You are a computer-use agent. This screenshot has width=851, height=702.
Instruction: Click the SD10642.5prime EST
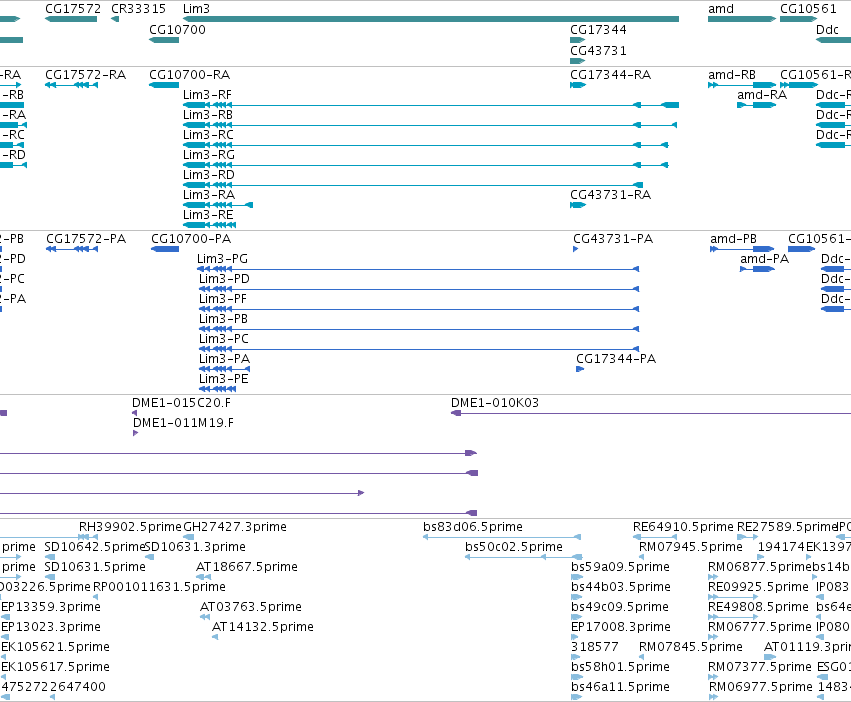[50, 556]
